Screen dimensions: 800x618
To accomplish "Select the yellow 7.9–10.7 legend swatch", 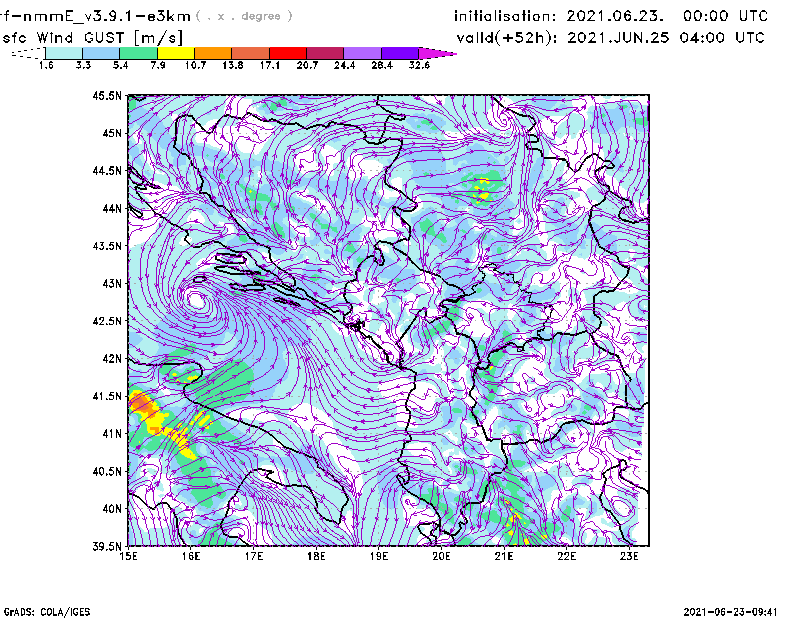I will pyautogui.click(x=176, y=53).
